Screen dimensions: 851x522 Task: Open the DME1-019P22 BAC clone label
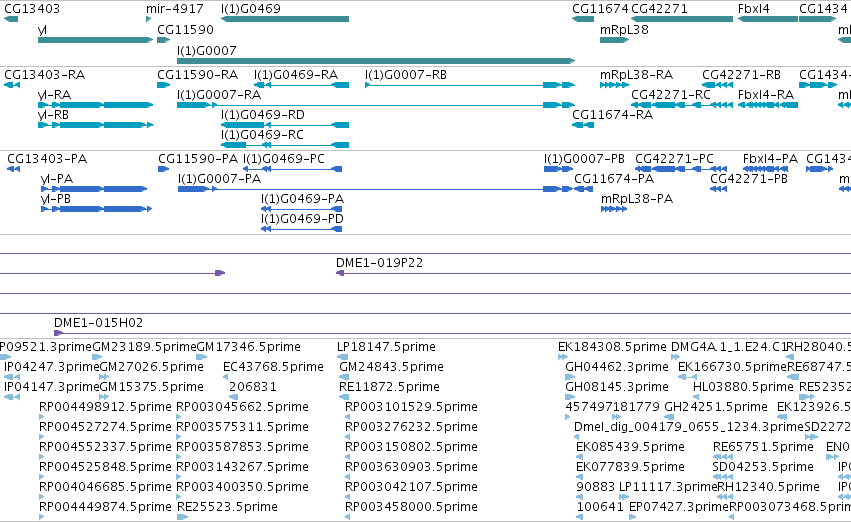(x=379, y=263)
